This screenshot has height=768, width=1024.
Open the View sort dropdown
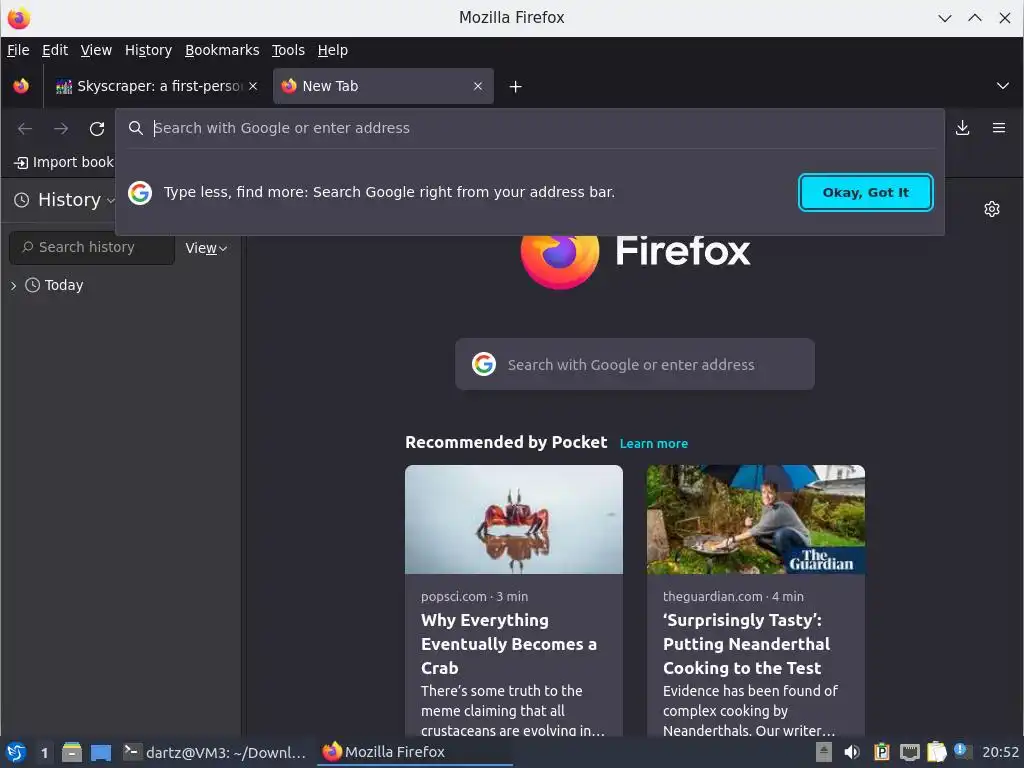click(206, 248)
